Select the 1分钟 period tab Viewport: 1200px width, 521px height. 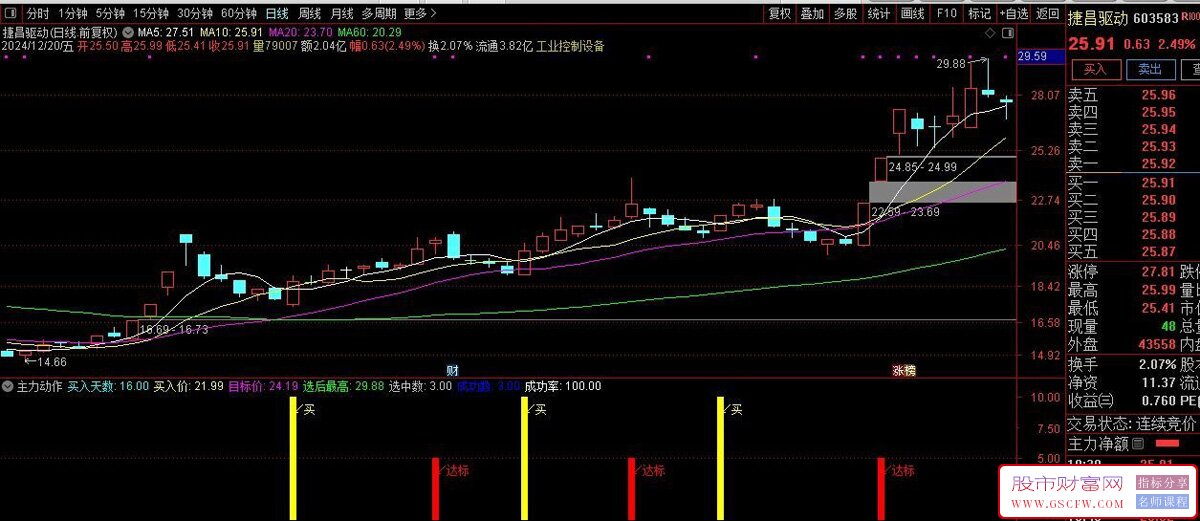(72, 14)
